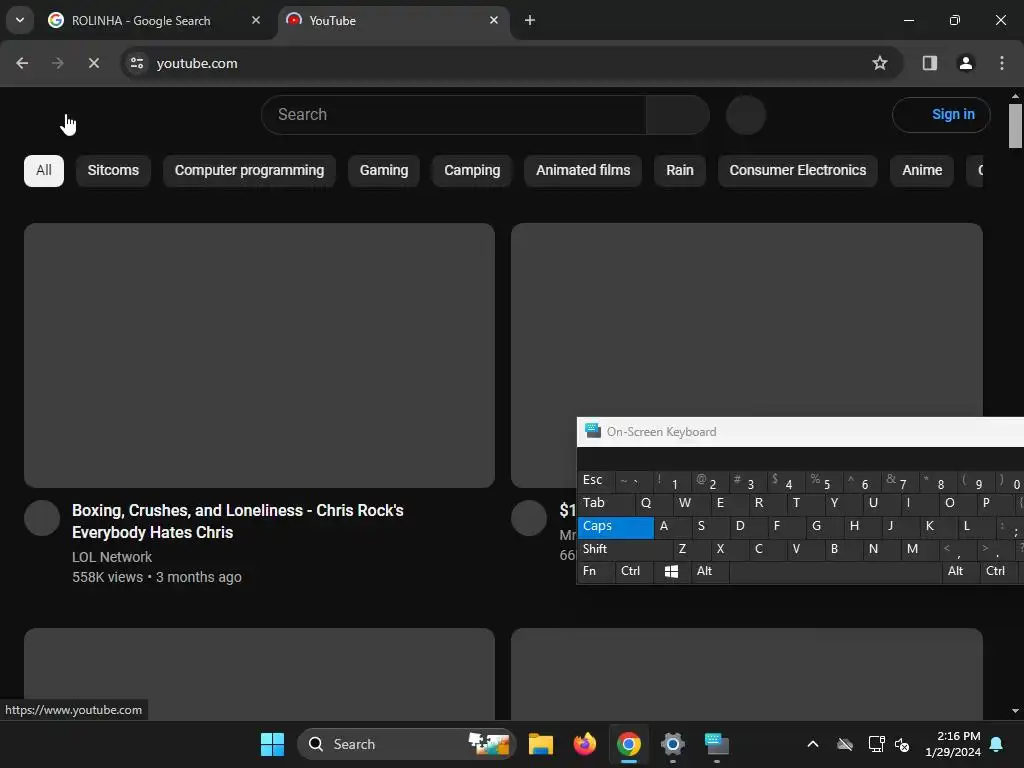Focus the YouTube Search field
The height and width of the screenshot is (768, 1024).
pos(454,115)
